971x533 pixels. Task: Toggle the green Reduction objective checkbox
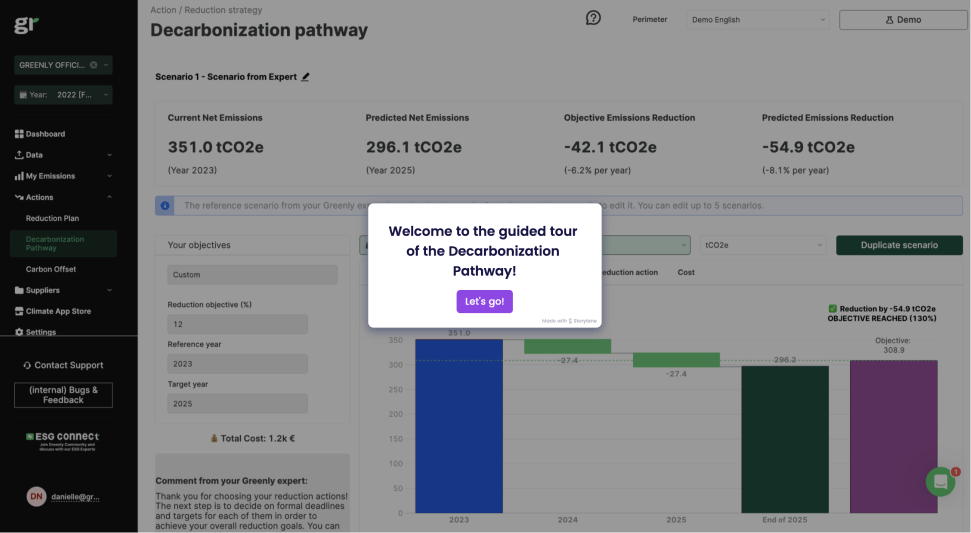(833, 309)
